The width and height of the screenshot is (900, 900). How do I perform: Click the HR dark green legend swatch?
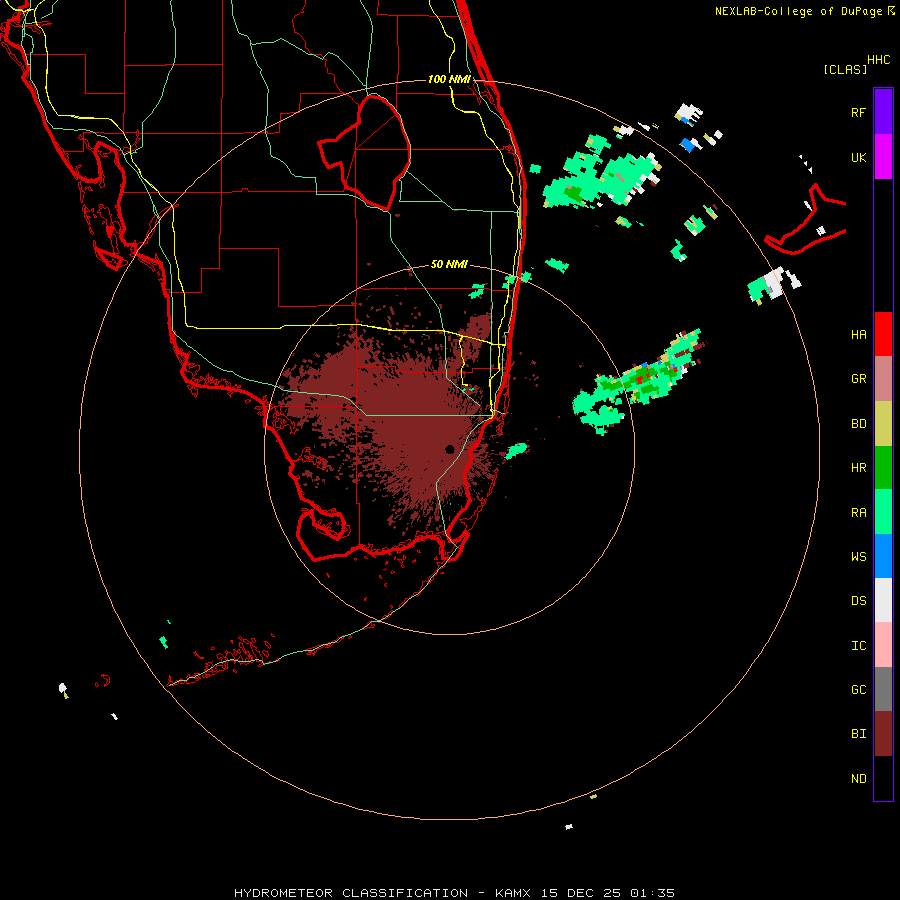pyautogui.click(x=883, y=468)
